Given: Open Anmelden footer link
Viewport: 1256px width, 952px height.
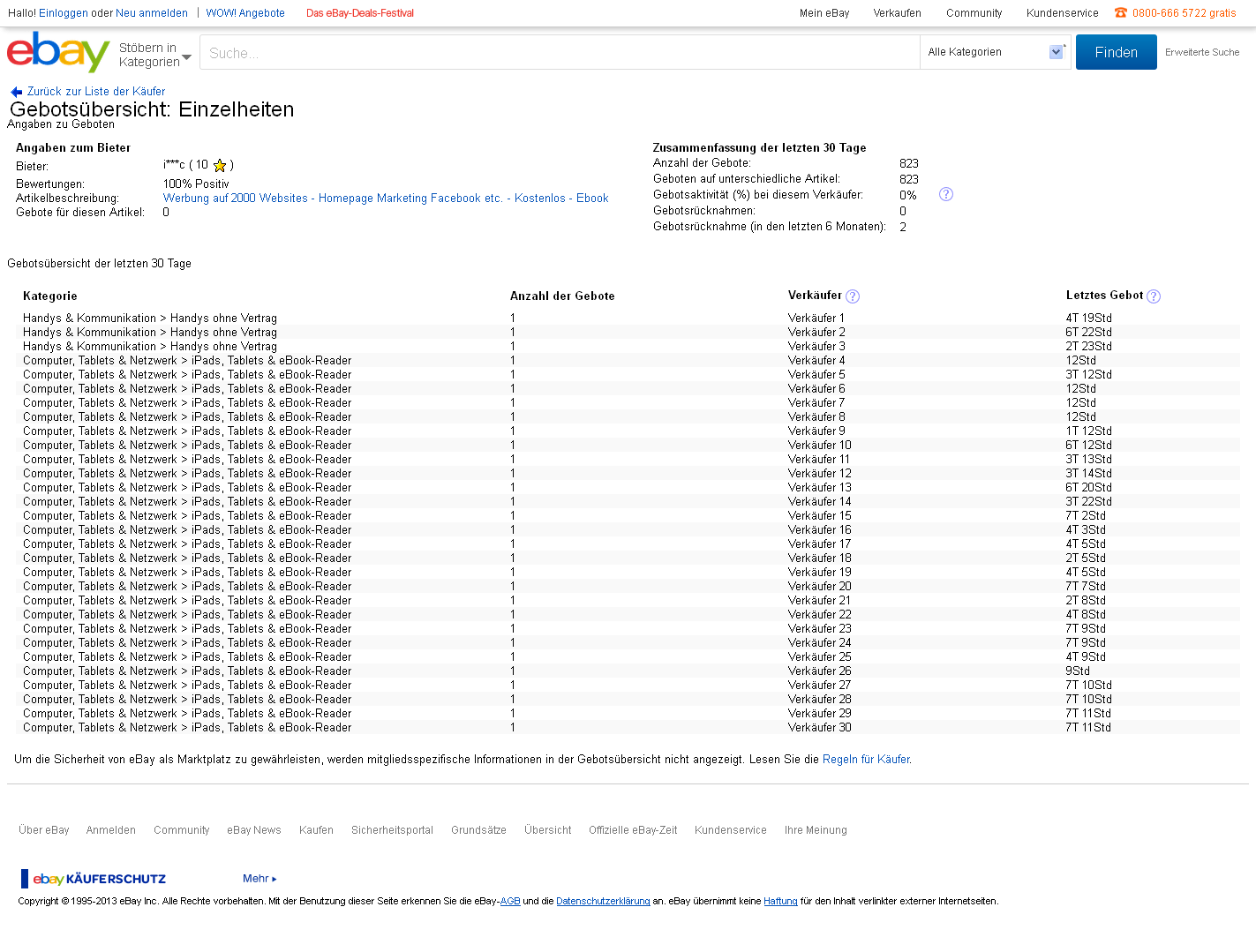Looking at the screenshot, I should pos(111,830).
